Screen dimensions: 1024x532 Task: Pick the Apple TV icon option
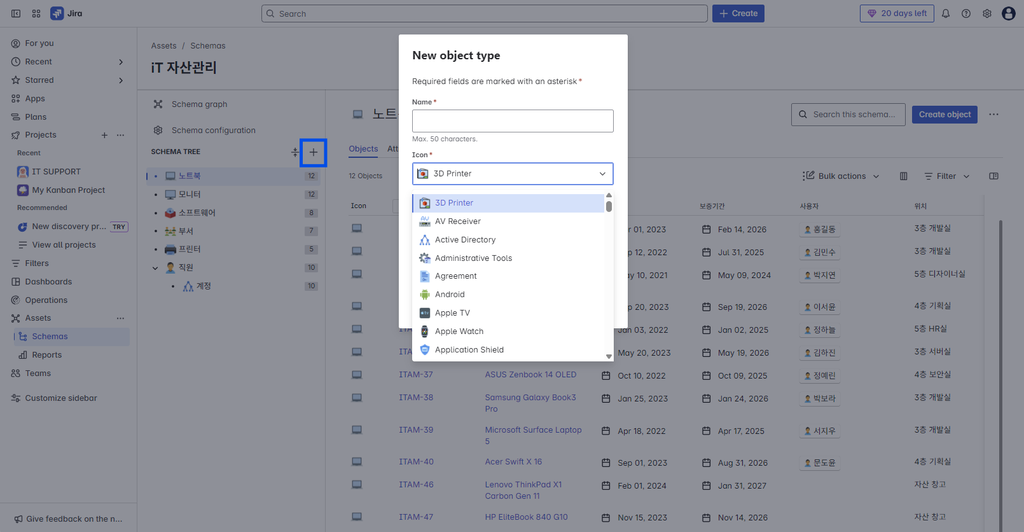point(508,313)
